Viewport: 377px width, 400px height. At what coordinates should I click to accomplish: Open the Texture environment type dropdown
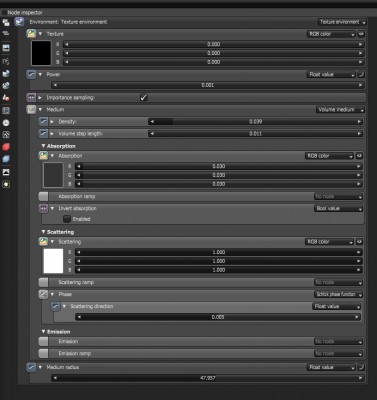342,22
